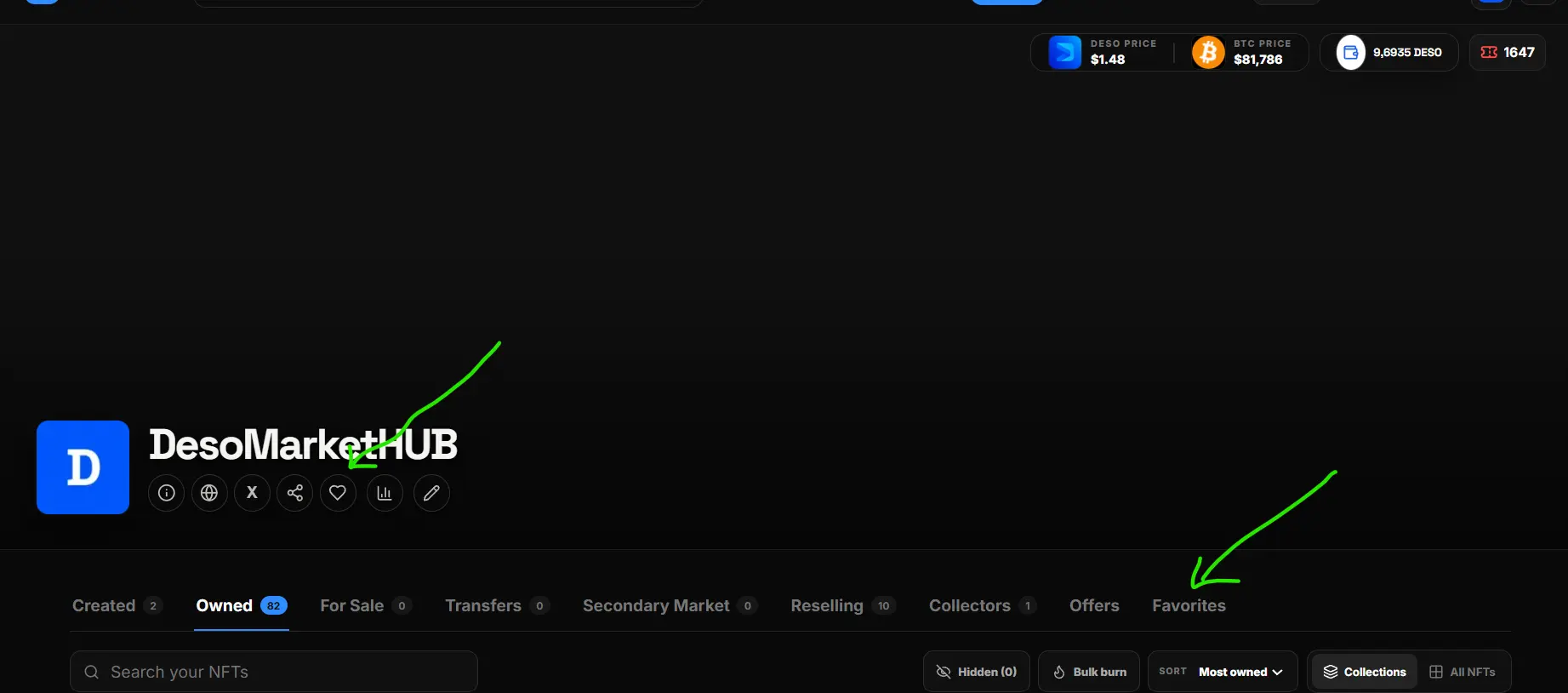This screenshot has height=693, width=1568.
Task: Share the DesoMarketHUB profile
Action: pos(295,493)
